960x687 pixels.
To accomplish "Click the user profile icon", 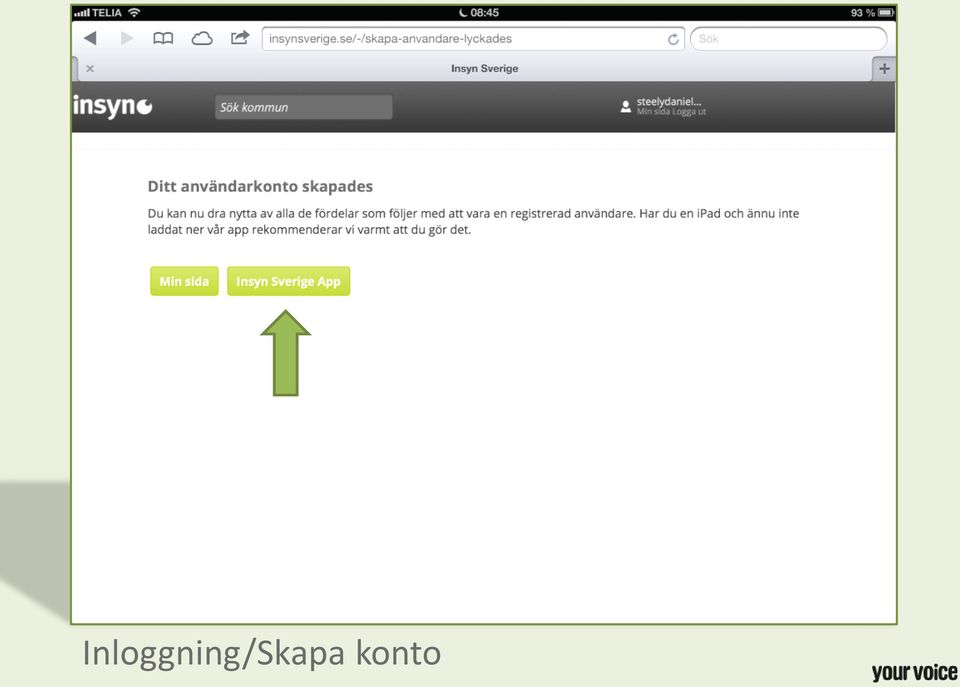I will (x=625, y=107).
